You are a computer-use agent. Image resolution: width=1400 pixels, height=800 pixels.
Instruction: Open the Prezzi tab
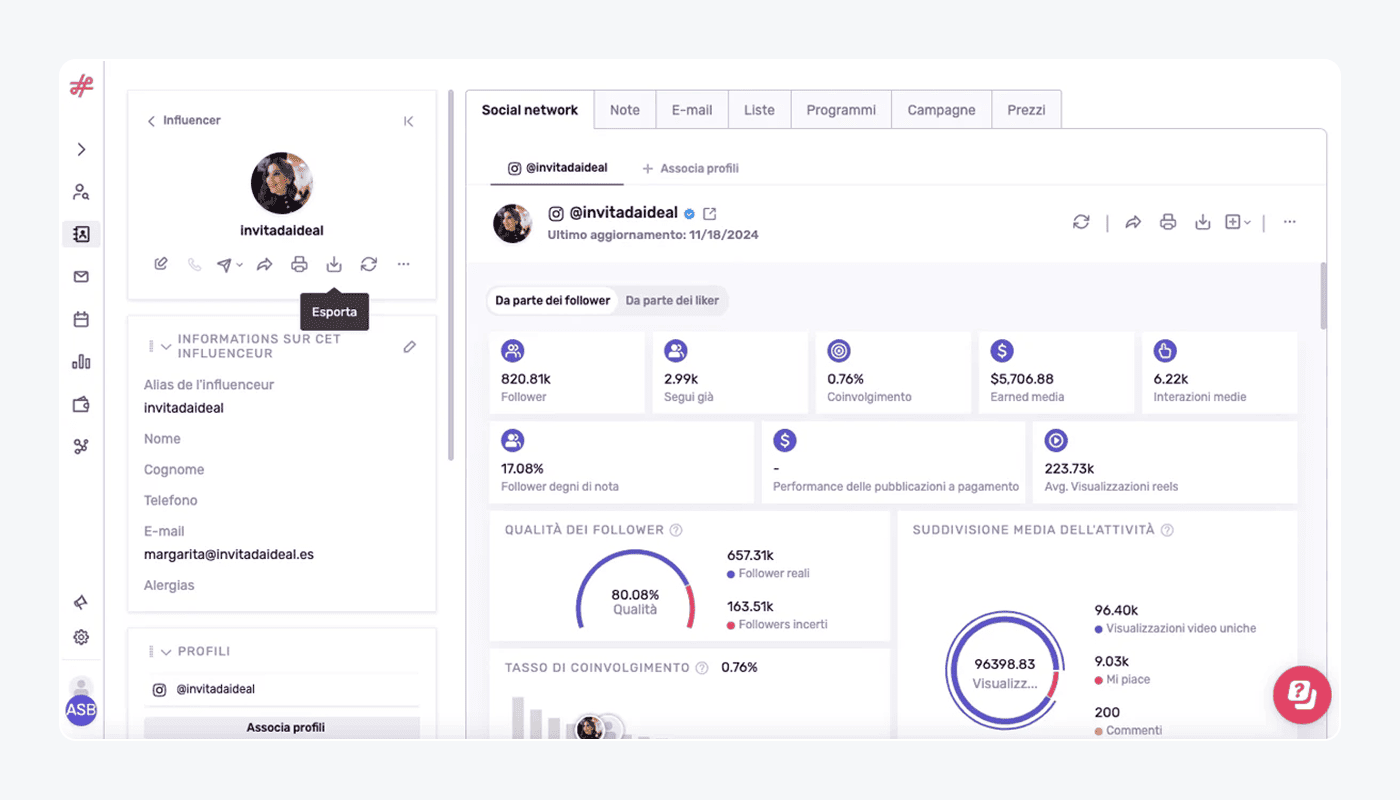1026,110
